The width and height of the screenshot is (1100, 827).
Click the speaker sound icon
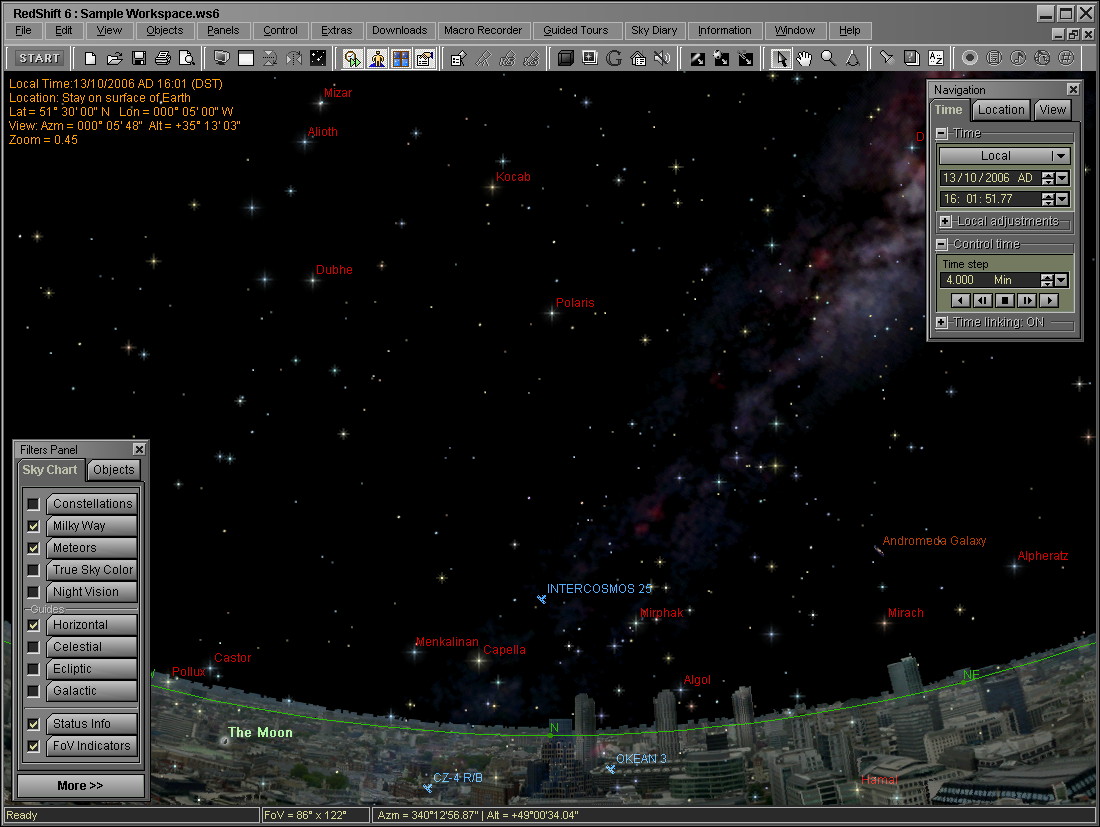click(x=662, y=59)
